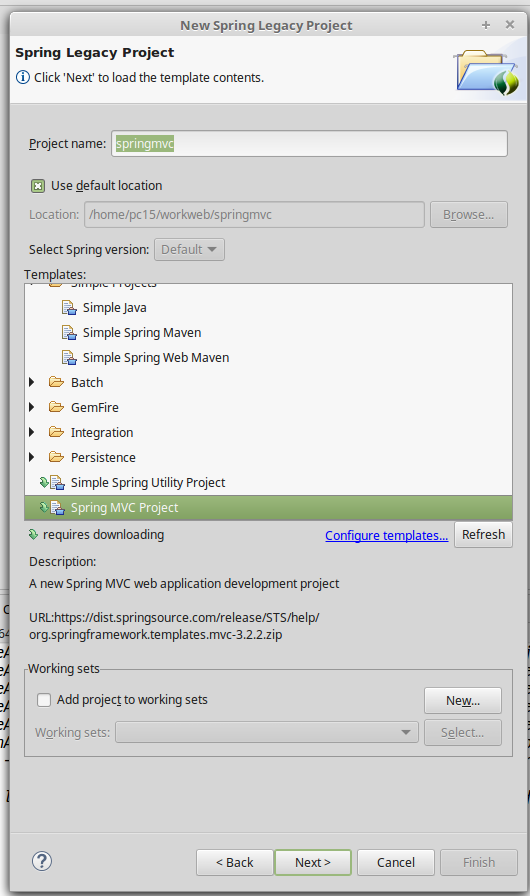This screenshot has height=896, width=530.
Task: Enable Add project to working sets
Action: click(x=44, y=700)
